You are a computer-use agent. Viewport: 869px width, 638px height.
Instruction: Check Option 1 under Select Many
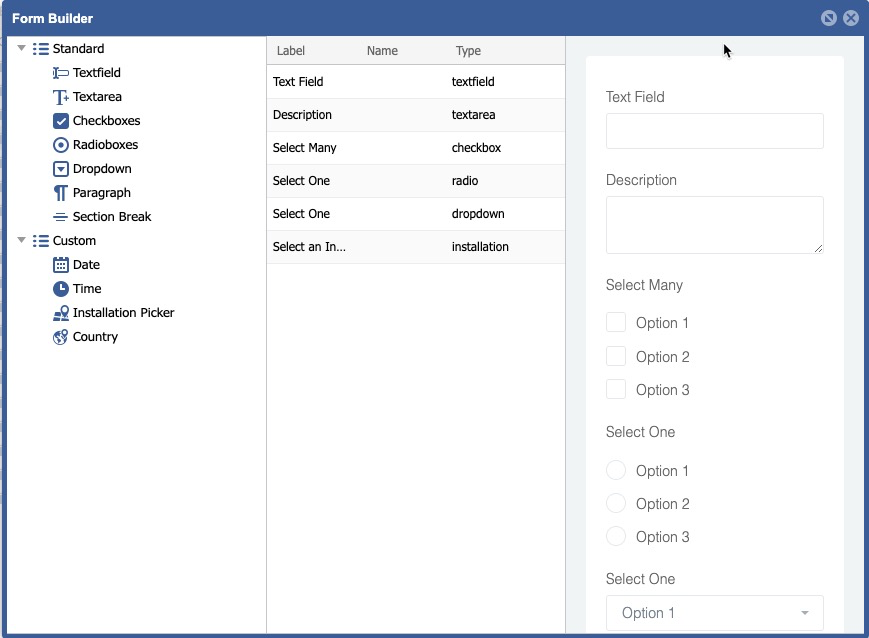616,322
